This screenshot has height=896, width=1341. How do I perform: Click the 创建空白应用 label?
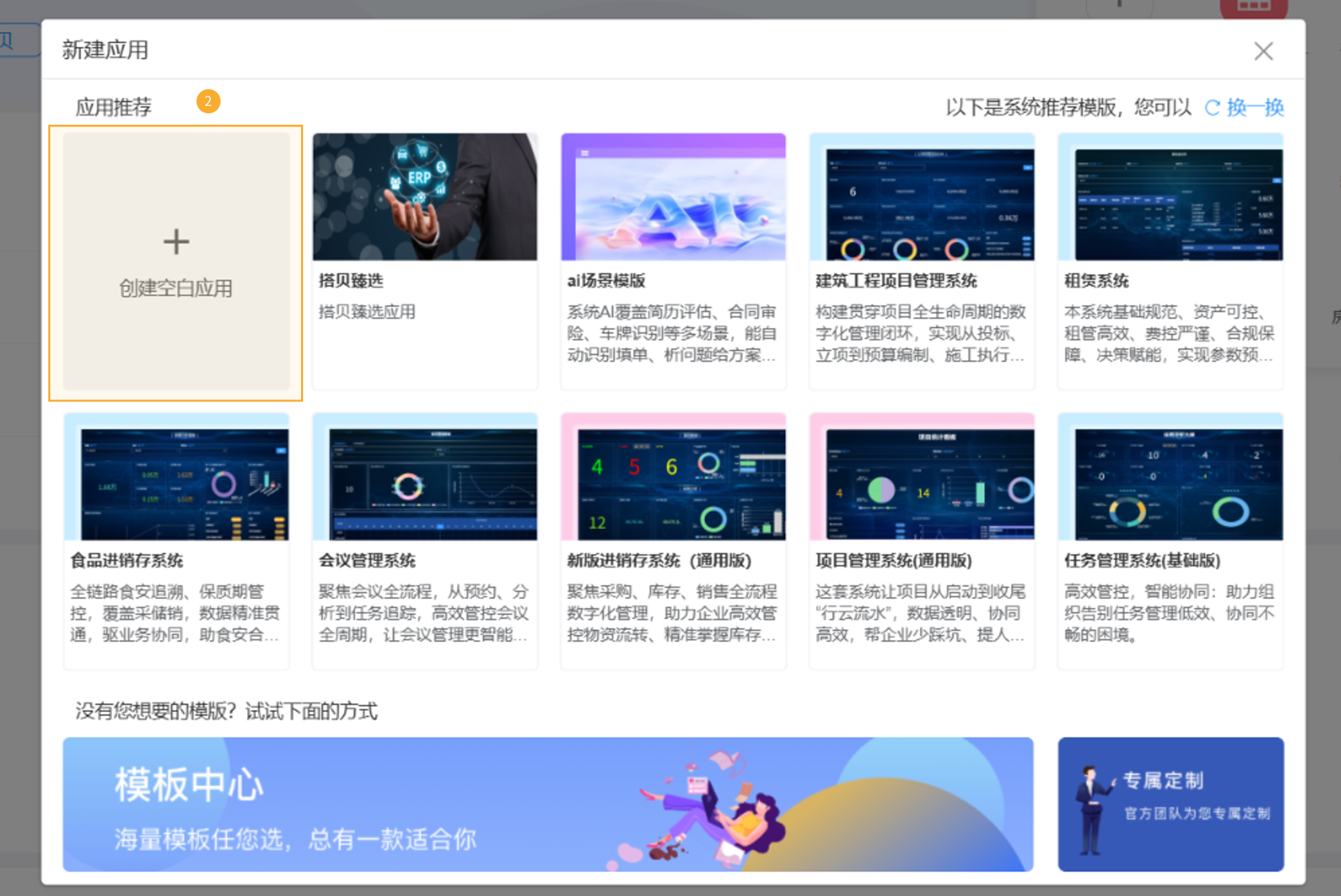(176, 288)
